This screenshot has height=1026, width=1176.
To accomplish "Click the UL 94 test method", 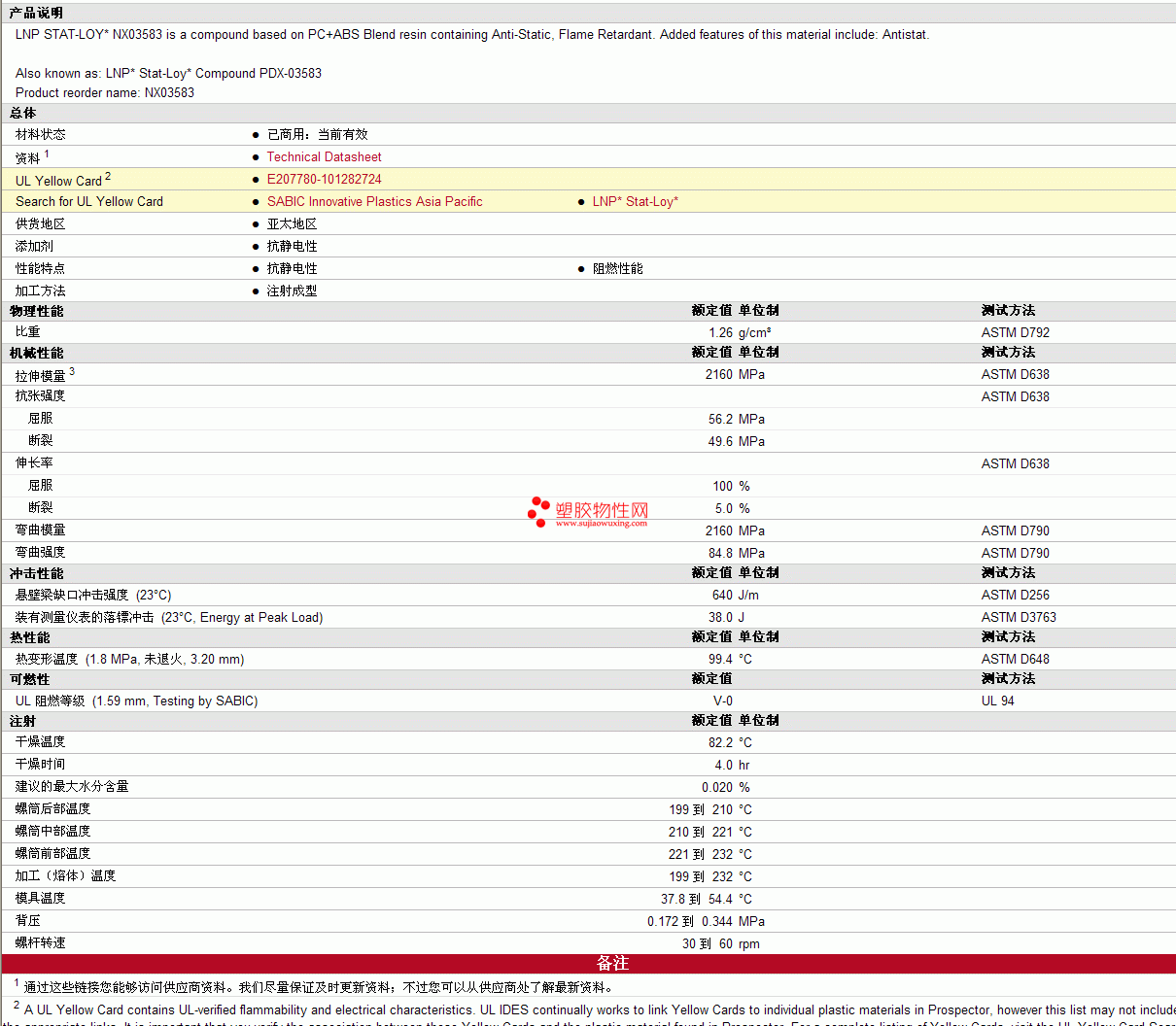I will [997, 701].
